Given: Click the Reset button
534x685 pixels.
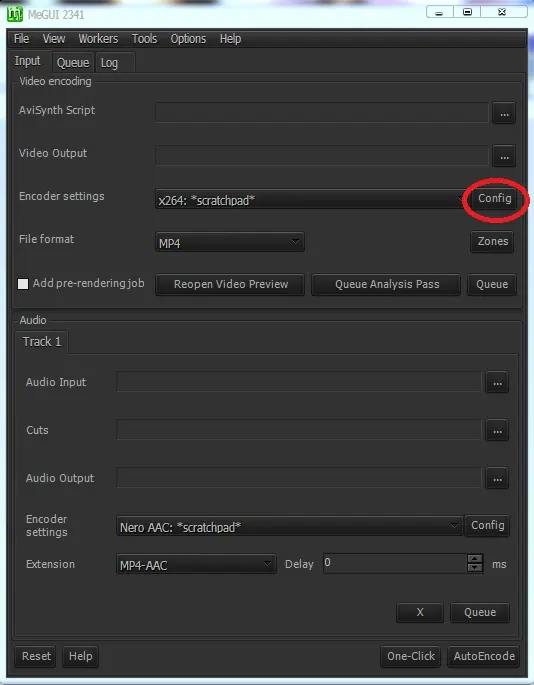Looking at the screenshot, I should click(x=36, y=656).
